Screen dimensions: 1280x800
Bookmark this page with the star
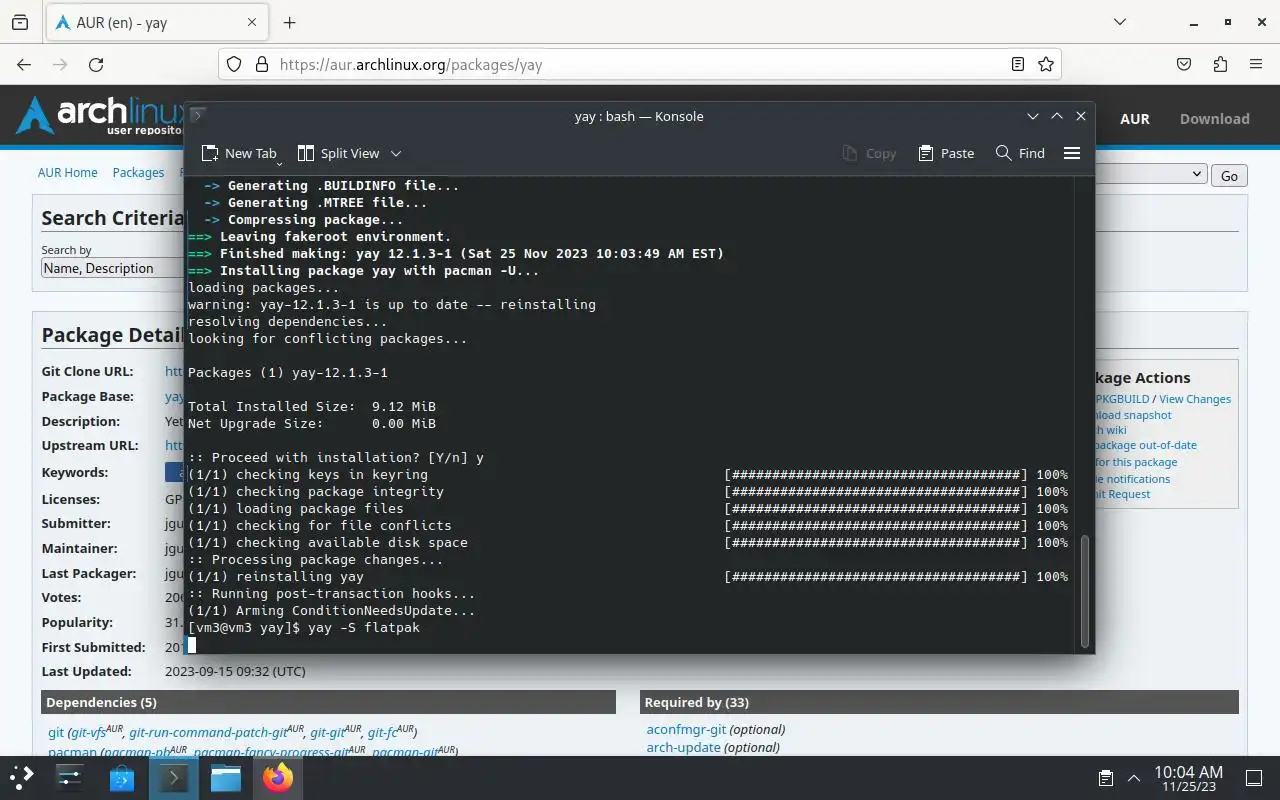click(1045, 64)
